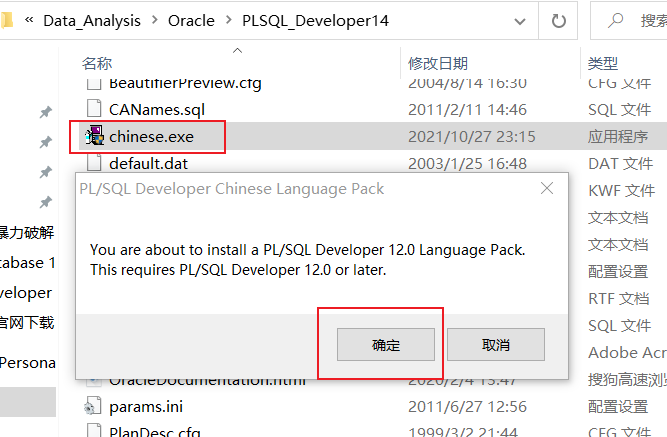
Task: Open the sidebar item ending in 'veloper'
Action: pyautogui.click(x=26, y=293)
